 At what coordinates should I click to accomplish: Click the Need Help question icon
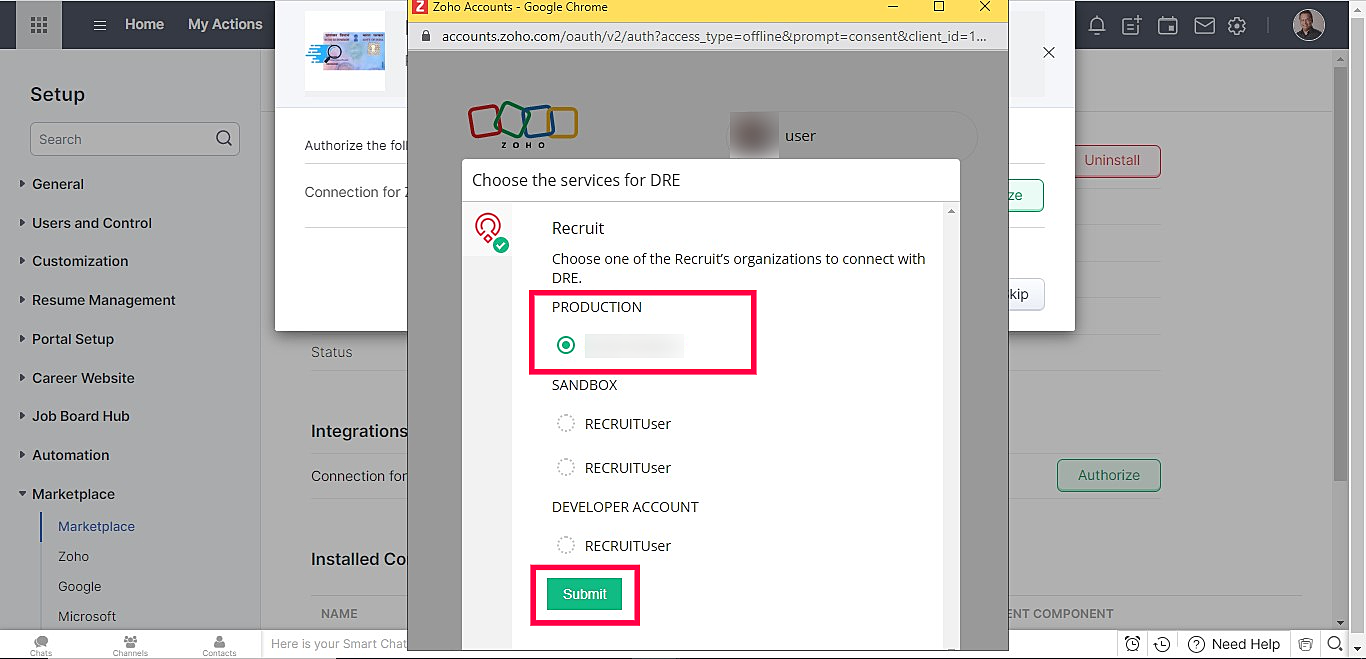[1196, 644]
